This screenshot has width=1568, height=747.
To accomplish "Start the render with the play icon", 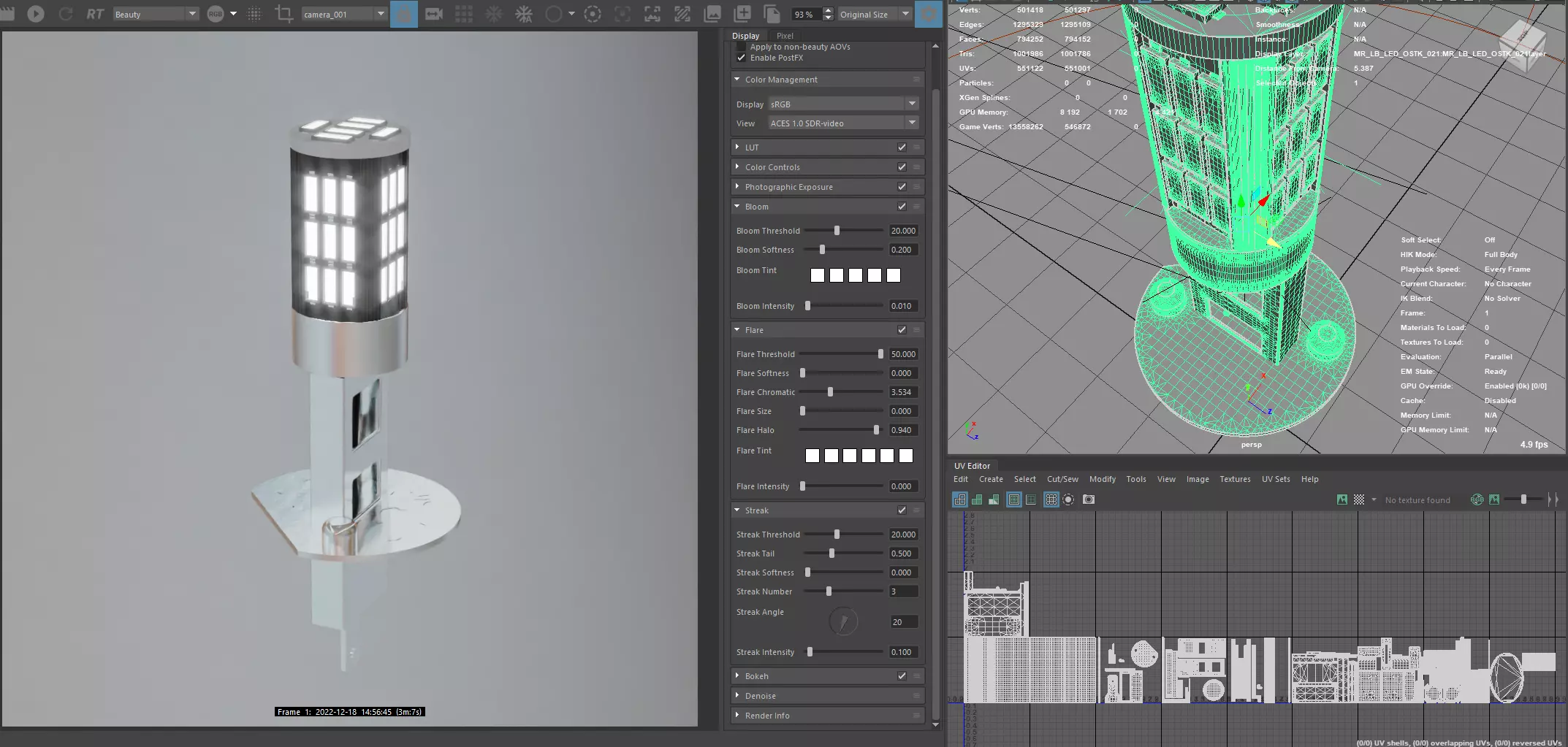I will point(35,14).
